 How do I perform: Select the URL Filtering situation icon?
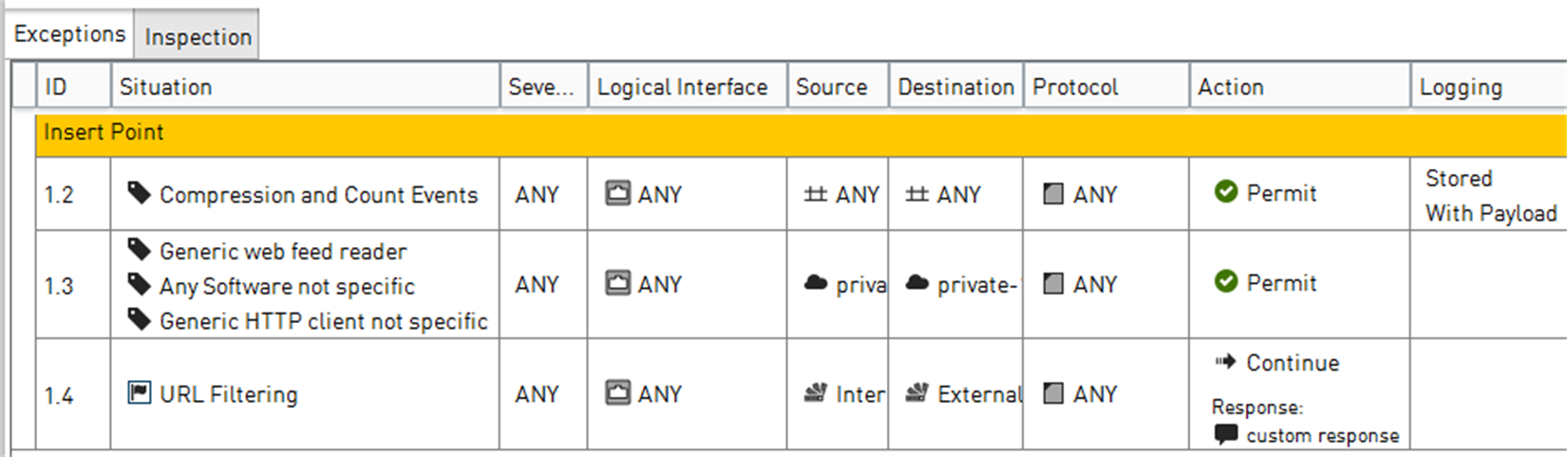pyautogui.click(x=140, y=392)
